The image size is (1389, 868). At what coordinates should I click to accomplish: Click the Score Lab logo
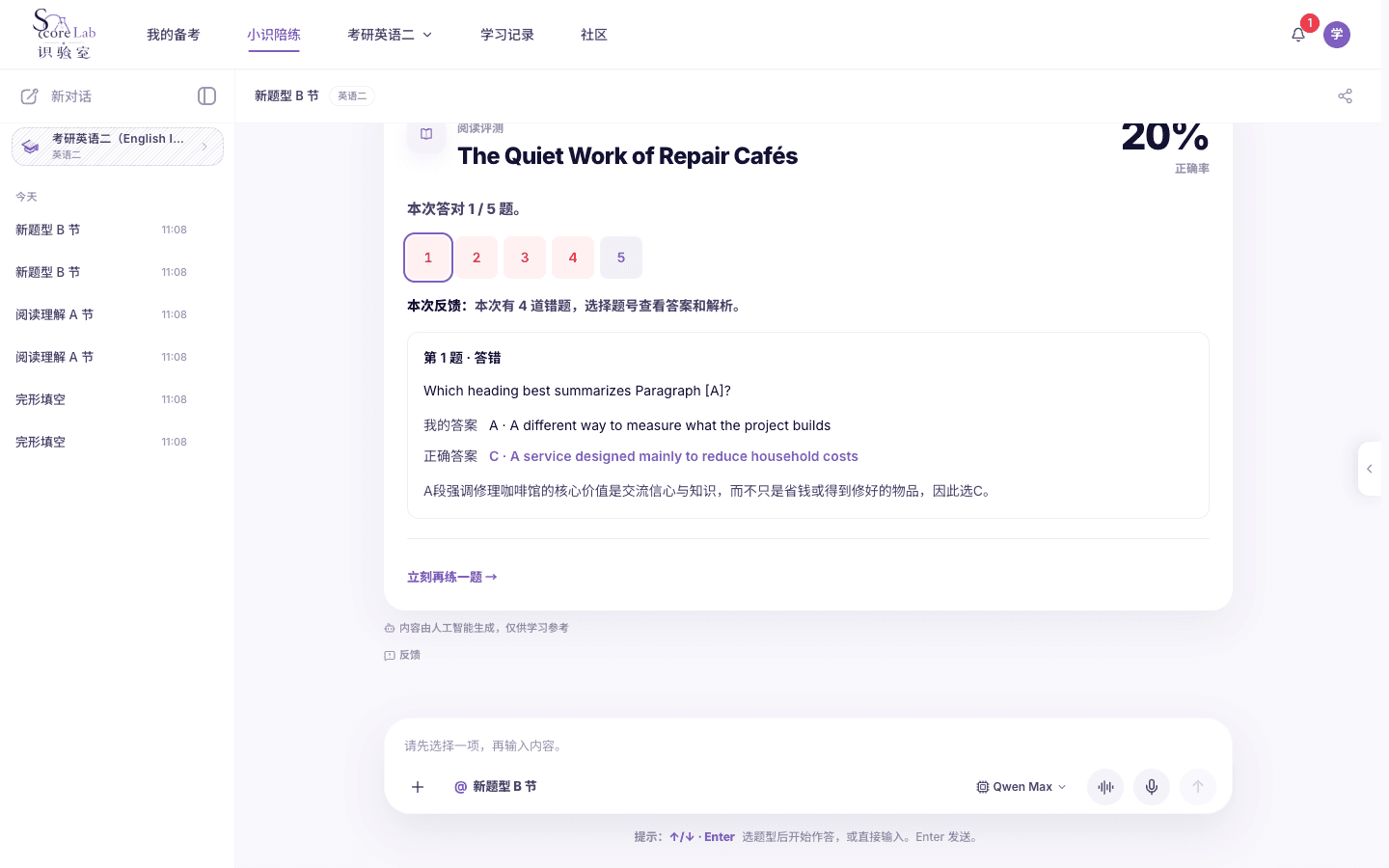coord(65,34)
